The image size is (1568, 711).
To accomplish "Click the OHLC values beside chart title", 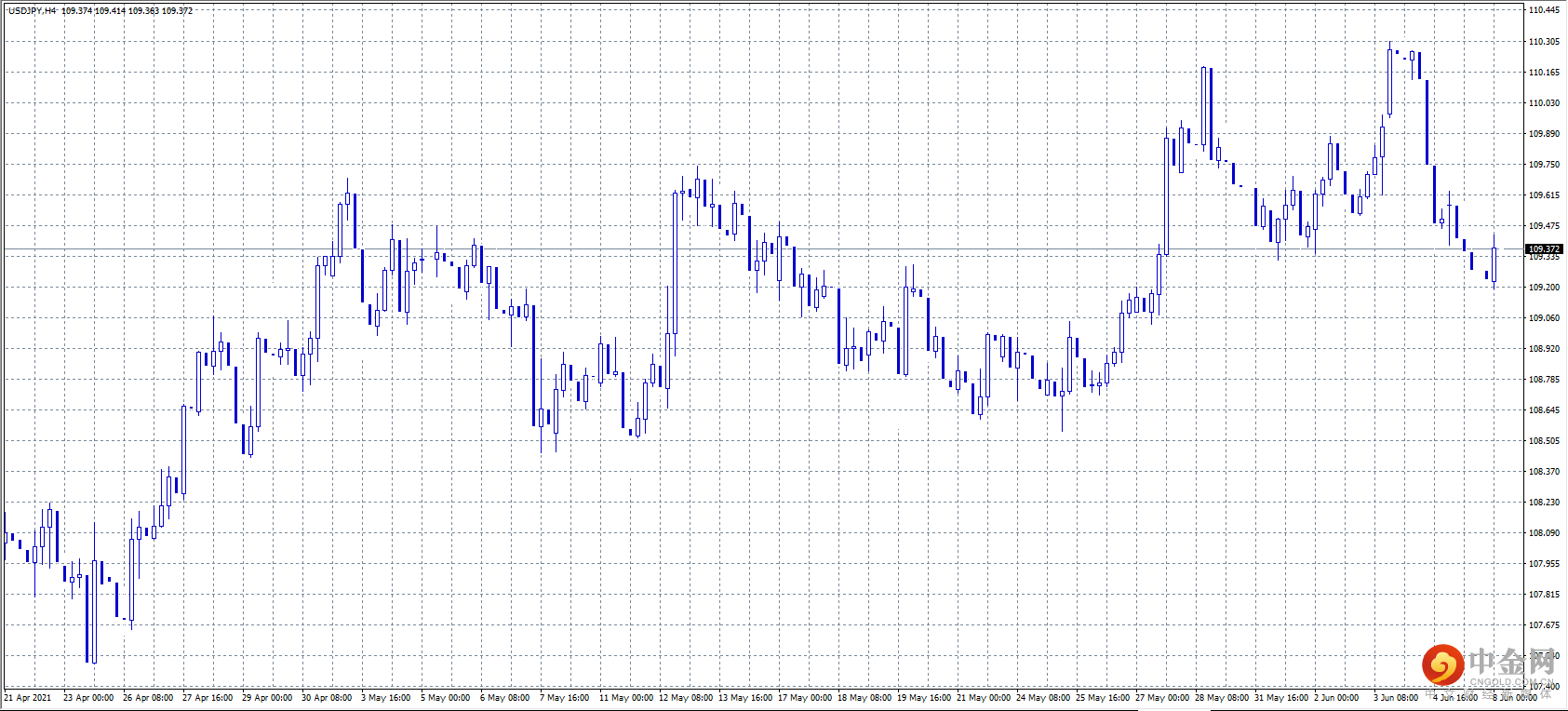I will (x=127, y=11).
